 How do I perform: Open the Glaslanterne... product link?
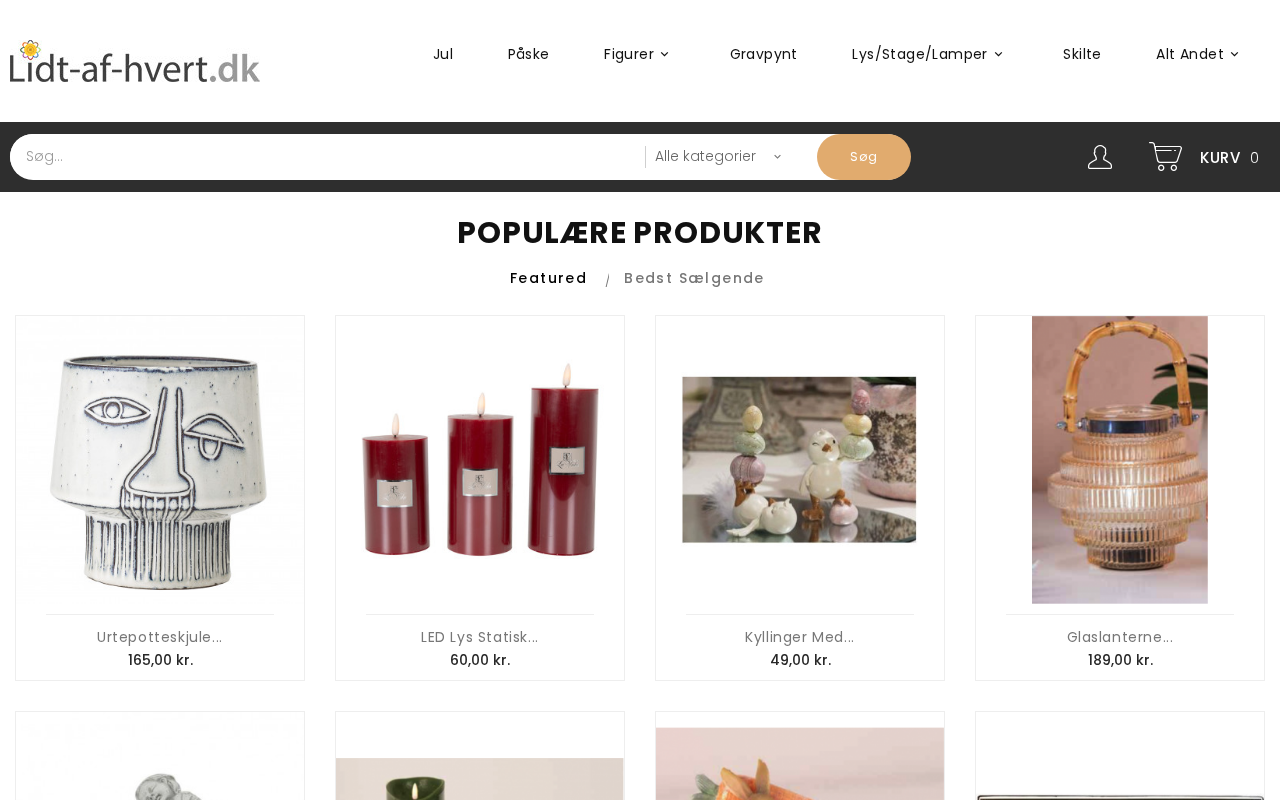pos(1120,637)
